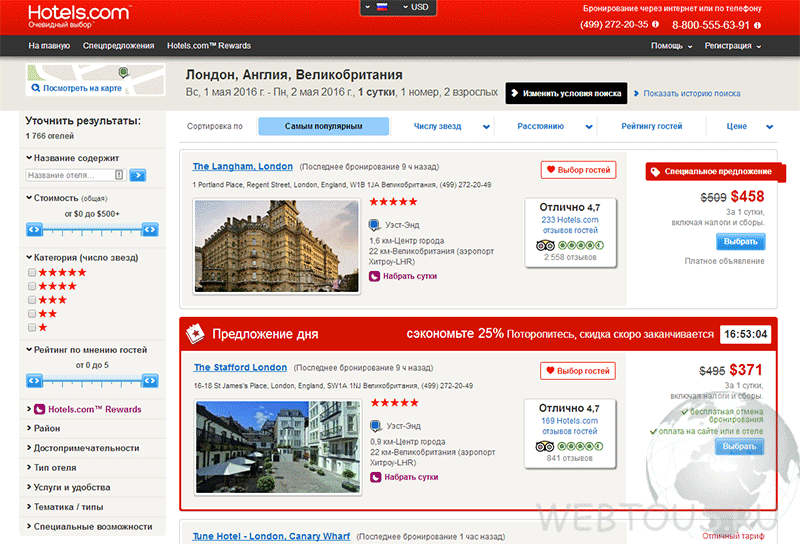Click Выбрать button for The Stafford London
The width and height of the screenshot is (800, 544).
click(739, 447)
